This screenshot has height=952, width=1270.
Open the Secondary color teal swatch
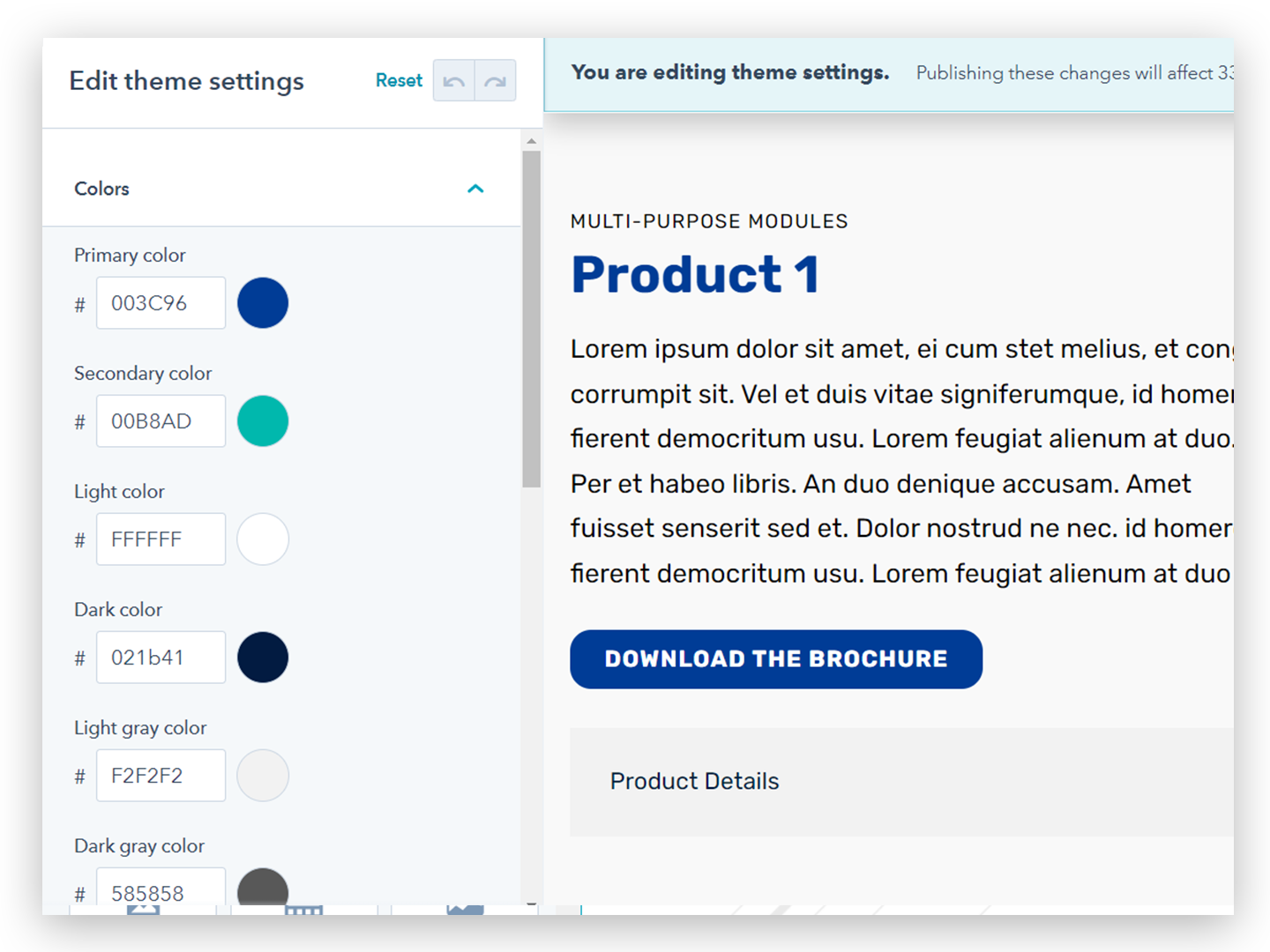point(263,421)
